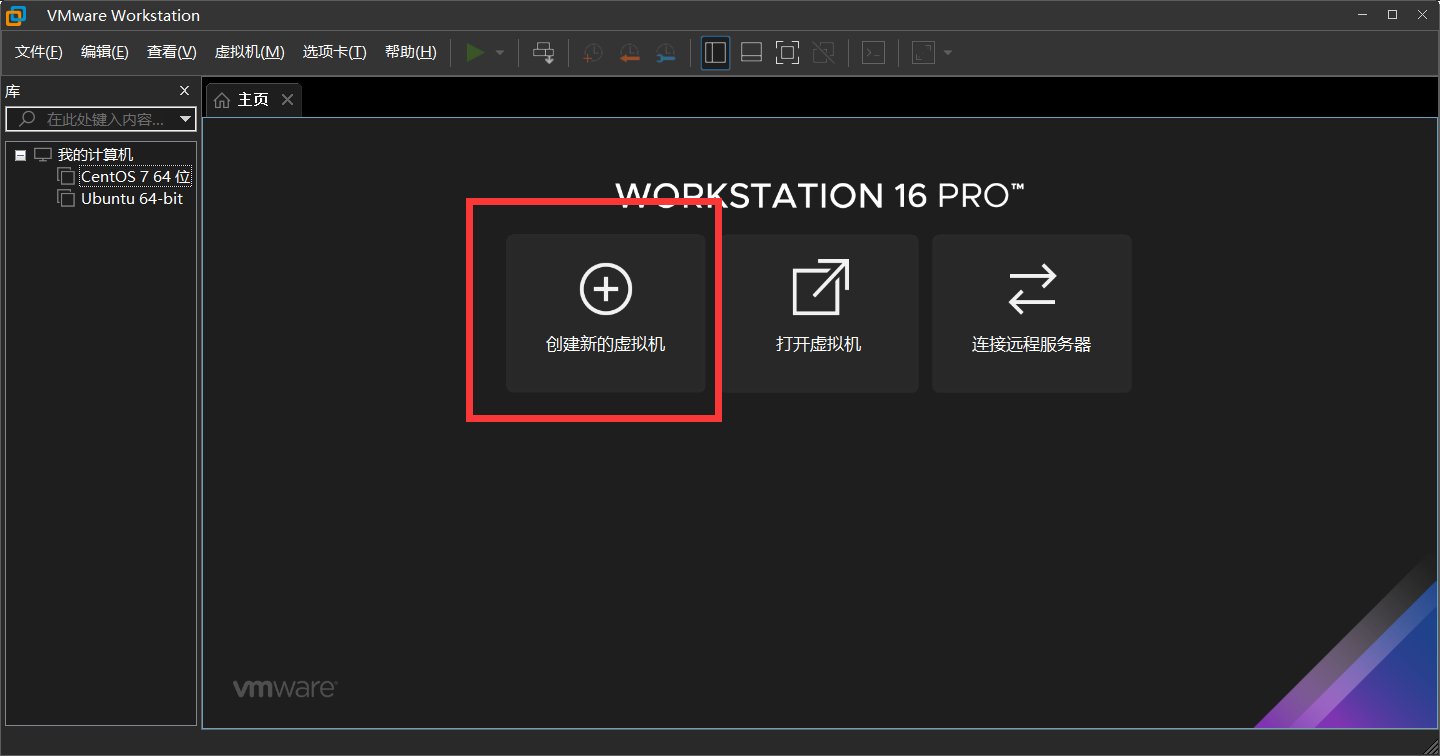Screen dimensions: 1440x756
Task: Open the power options dropdown arrow
Action: 500,53
